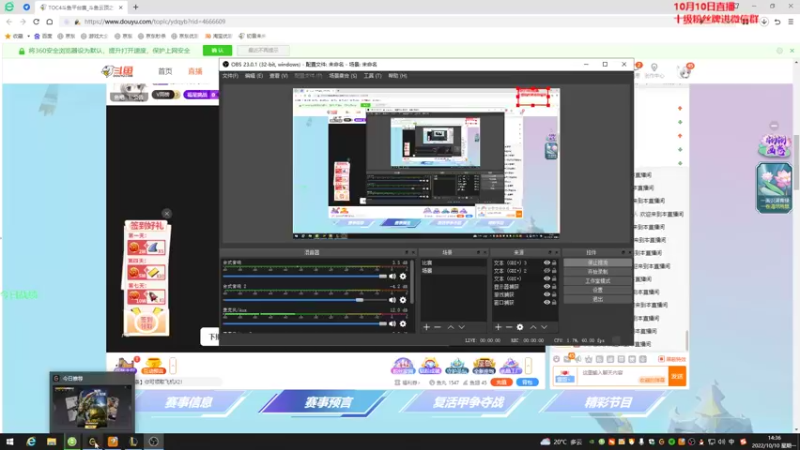Open 复活甲争夺战 banner tab
The height and width of the screenshot is (450, 800).
(468, 403)
